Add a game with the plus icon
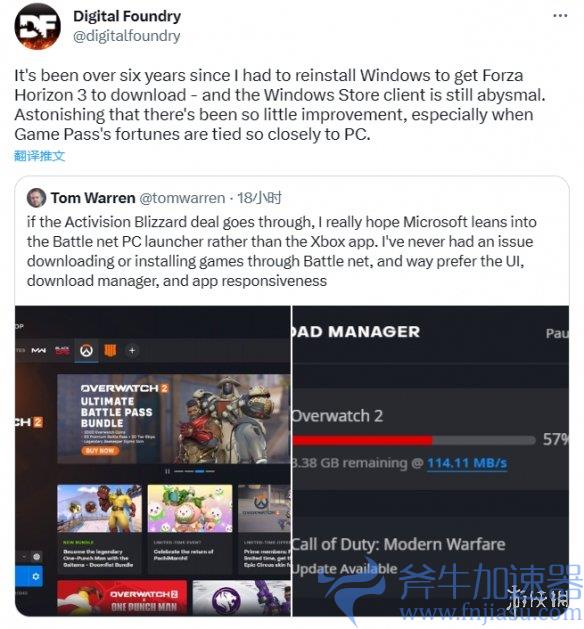The width and height of the screenshot is (584, 629). 132,350
